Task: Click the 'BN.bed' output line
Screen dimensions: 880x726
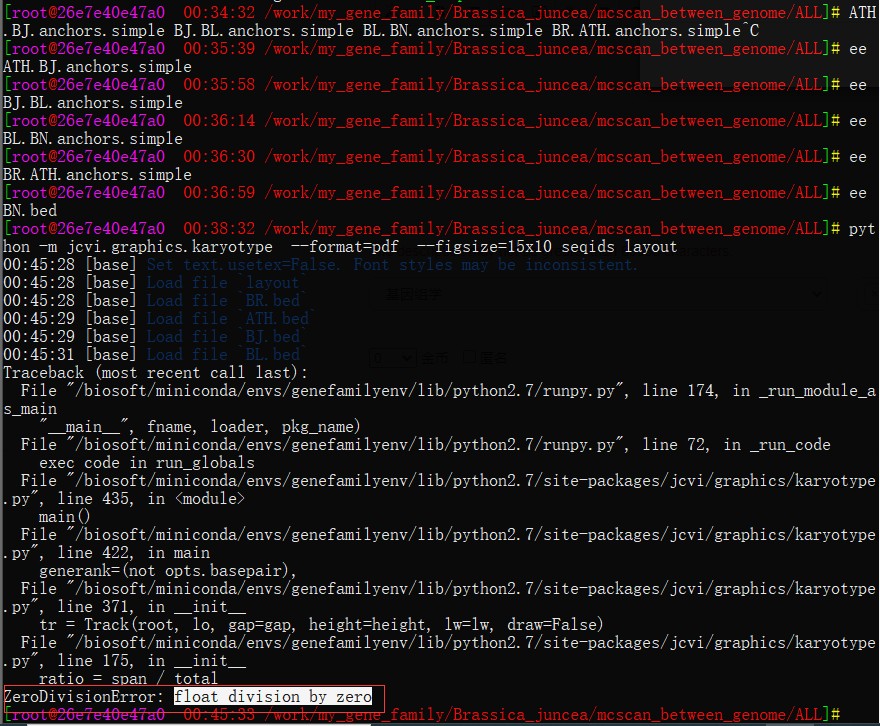Action: click(30, 211)
